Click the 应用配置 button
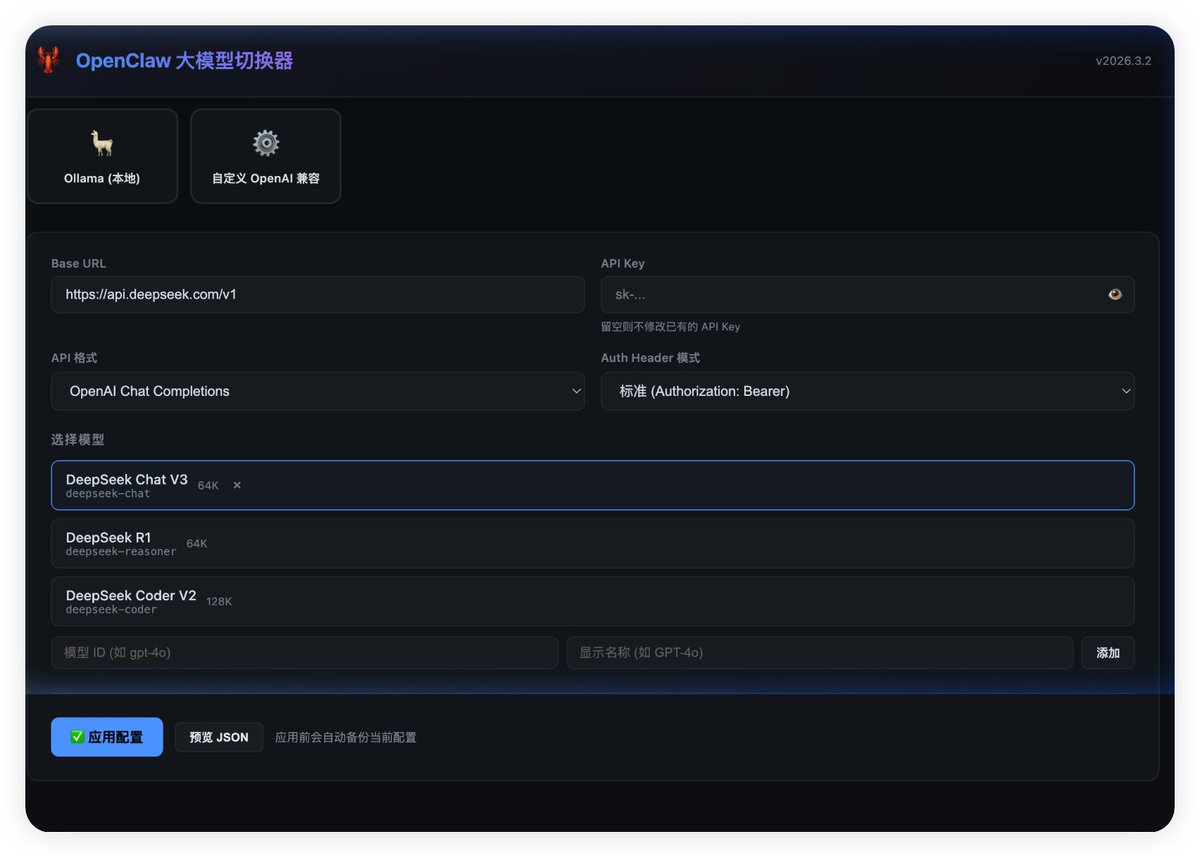Viewport: 1200px width, 858px height. point(107,737)
